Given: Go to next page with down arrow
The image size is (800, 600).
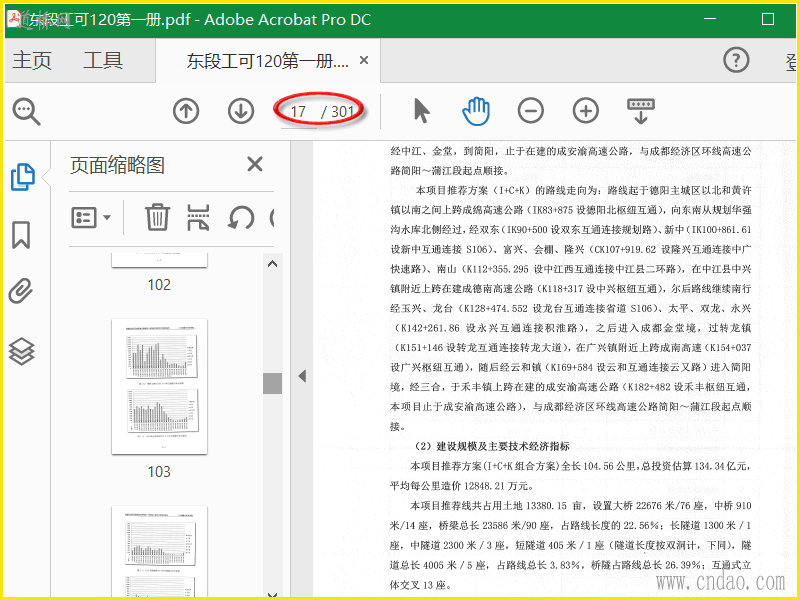Looking at the screenshot, I should point(241,111).
